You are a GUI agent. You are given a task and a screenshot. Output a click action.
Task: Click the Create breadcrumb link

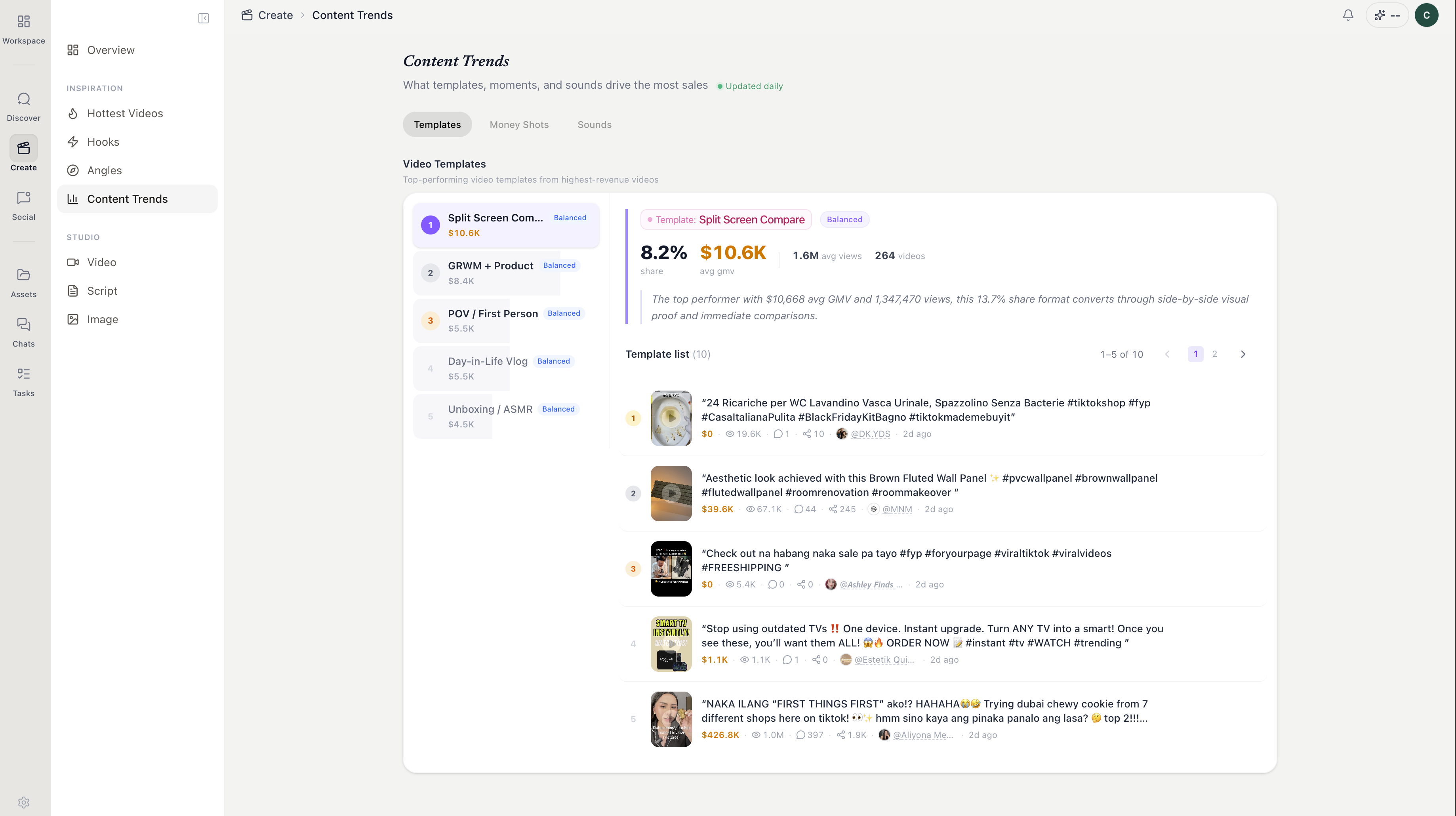[275, 15]
